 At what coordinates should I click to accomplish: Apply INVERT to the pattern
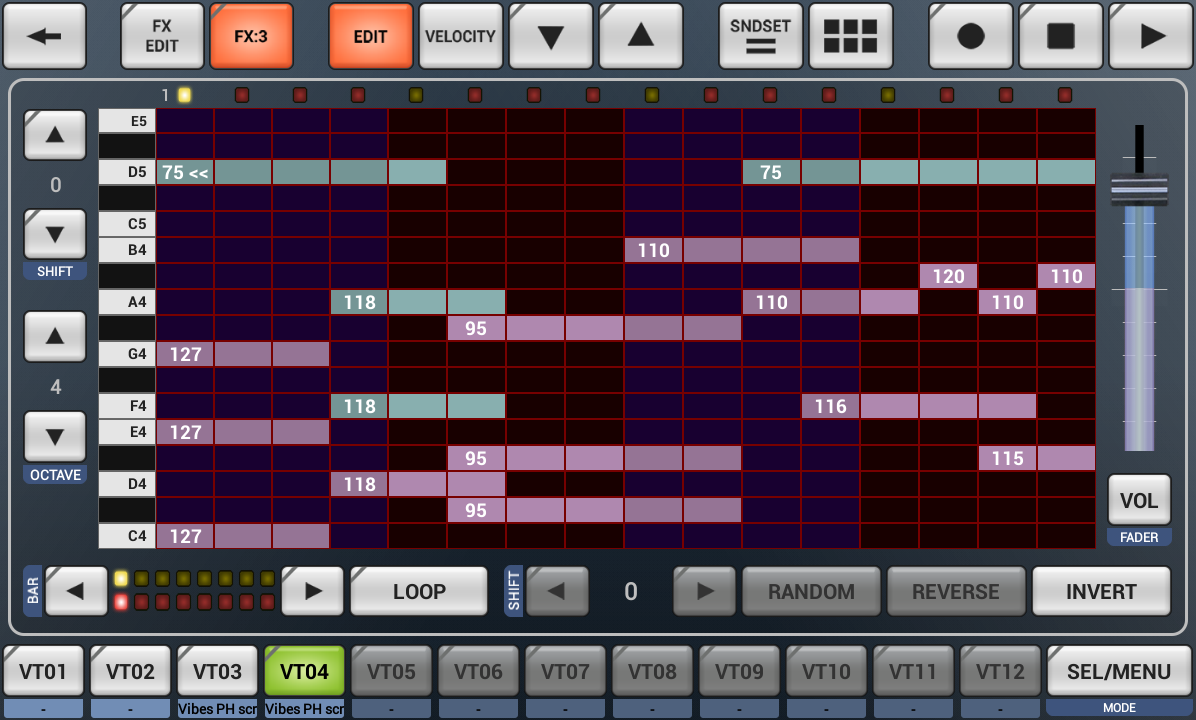coord(1102,591)
